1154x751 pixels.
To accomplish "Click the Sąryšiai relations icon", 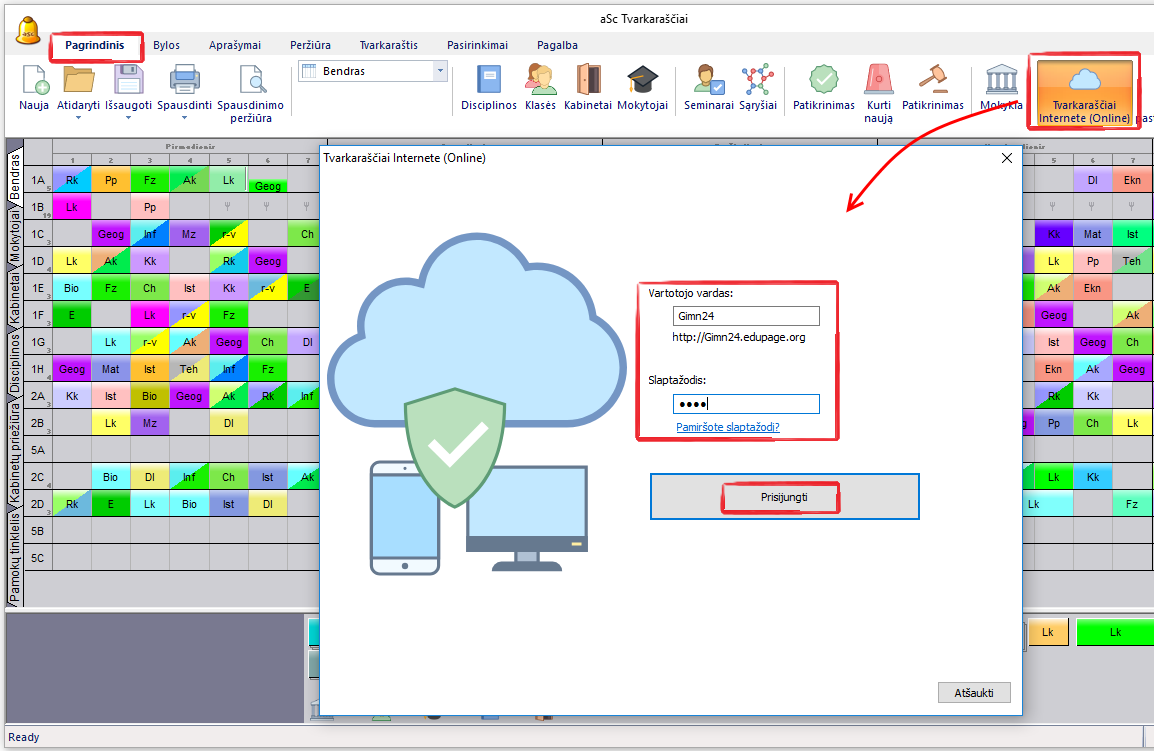I will (x=758, y=82).
